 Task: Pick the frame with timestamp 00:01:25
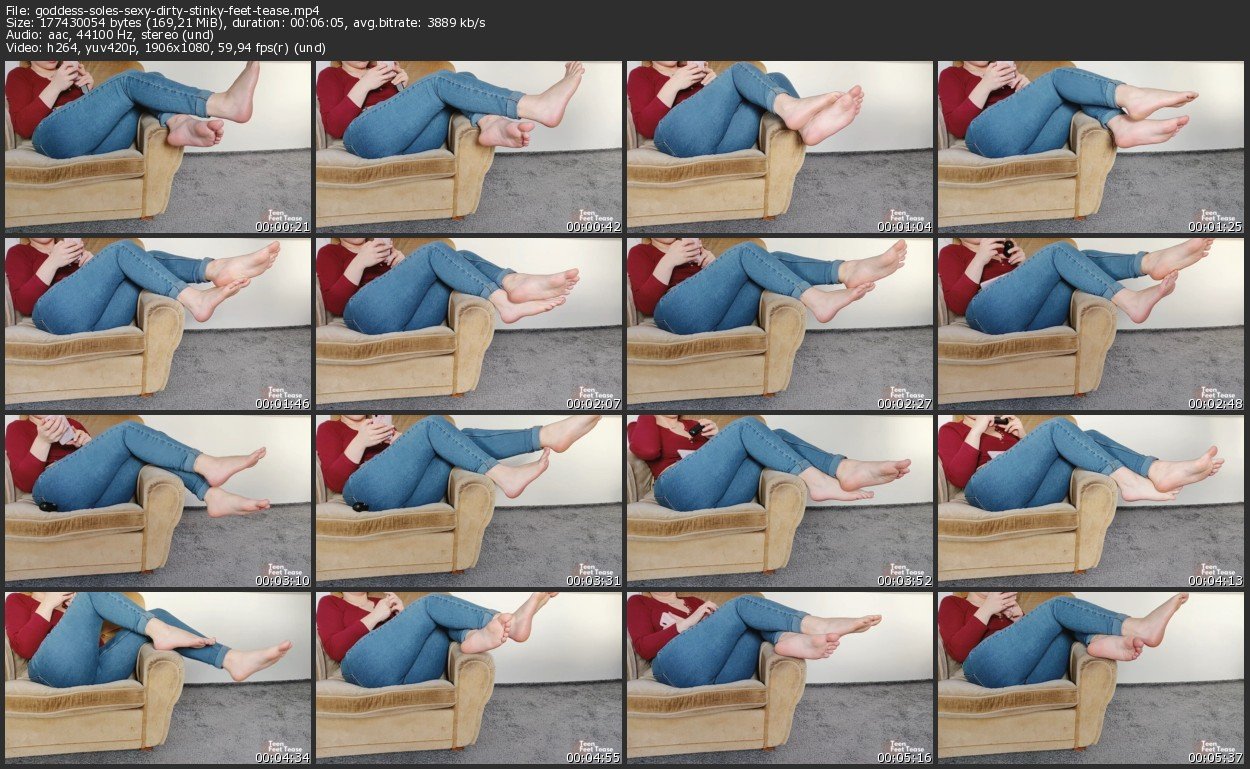1090,147
